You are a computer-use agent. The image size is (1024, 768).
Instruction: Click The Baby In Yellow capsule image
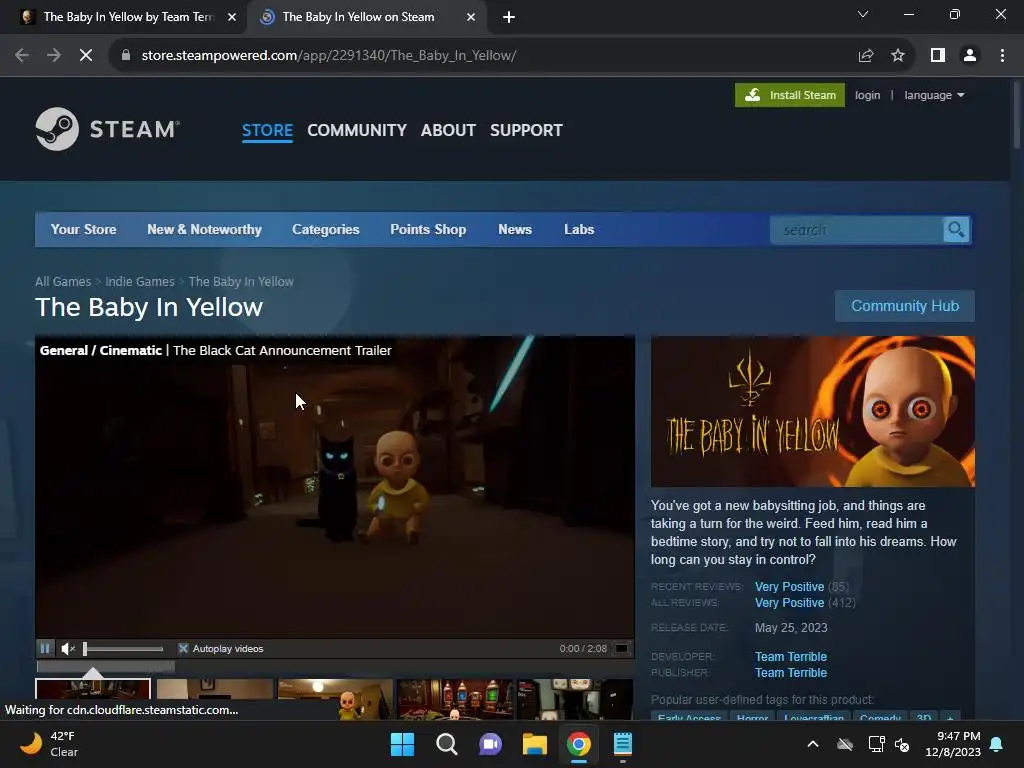812,411
